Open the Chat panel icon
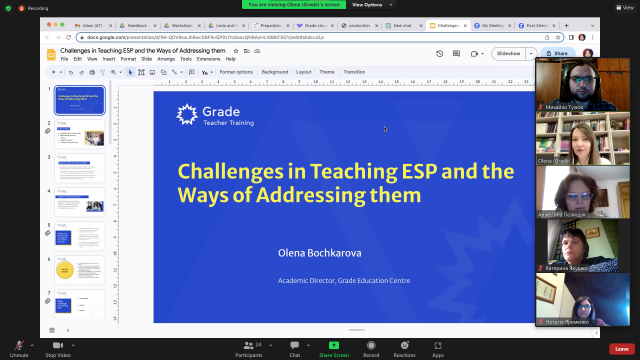 coord(295,345)
